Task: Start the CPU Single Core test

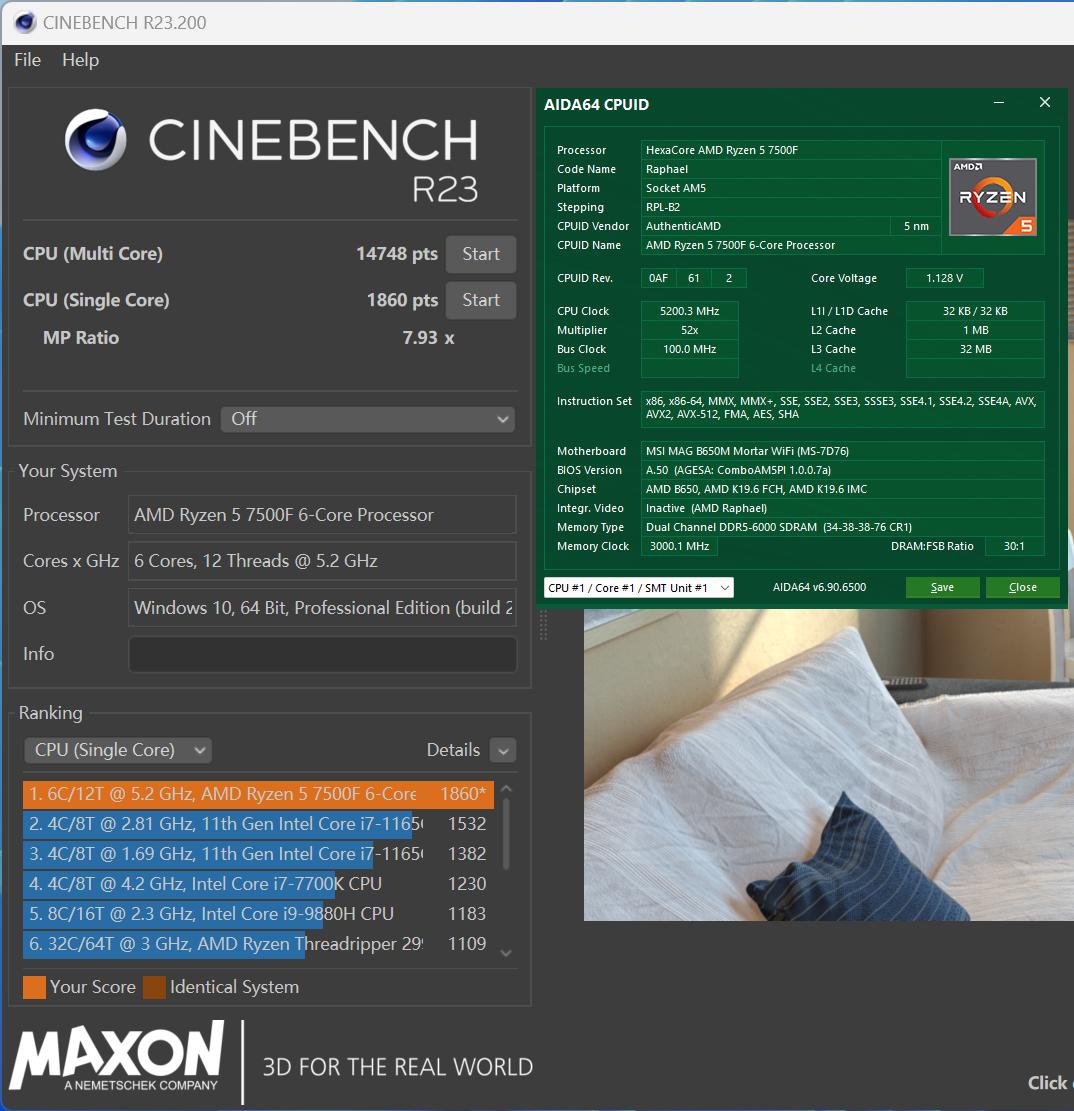Action: pyautogui.click(x=480, y=300)
